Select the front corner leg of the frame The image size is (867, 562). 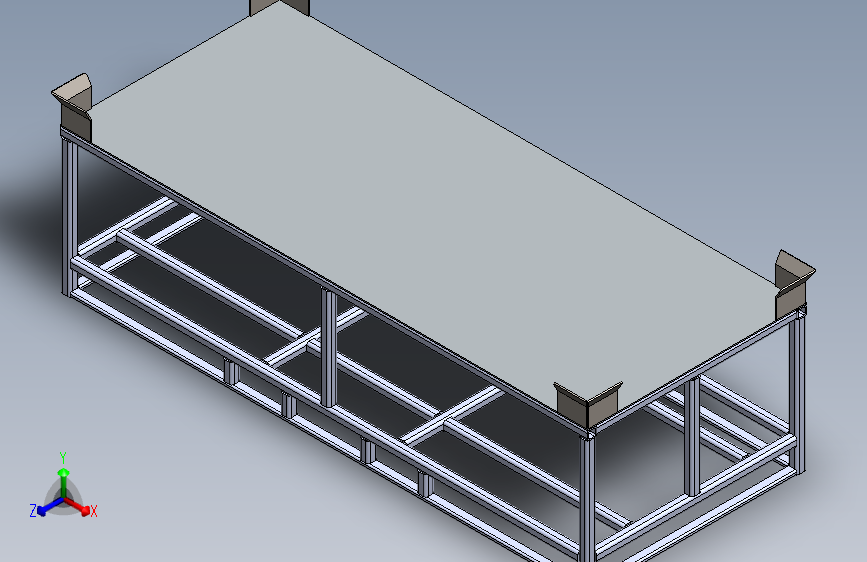(x=588, y=498)
